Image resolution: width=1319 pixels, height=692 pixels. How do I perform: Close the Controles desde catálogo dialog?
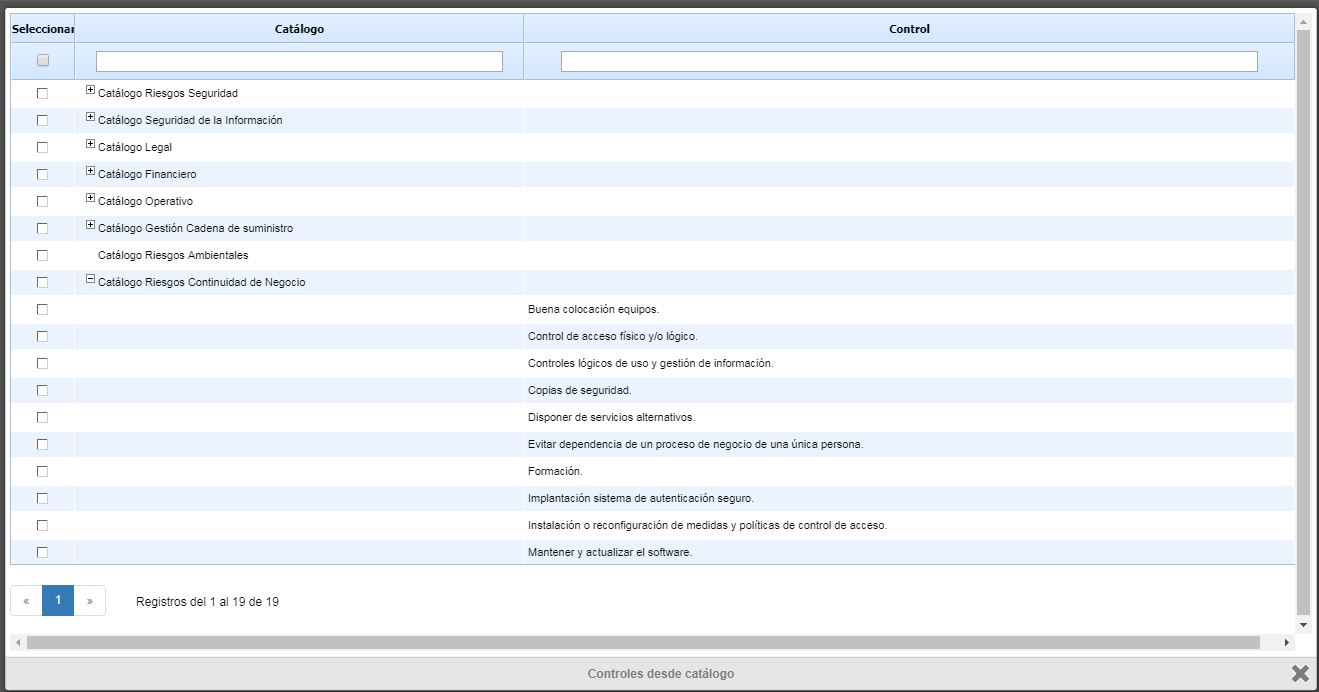click(x=1299, y=673)
